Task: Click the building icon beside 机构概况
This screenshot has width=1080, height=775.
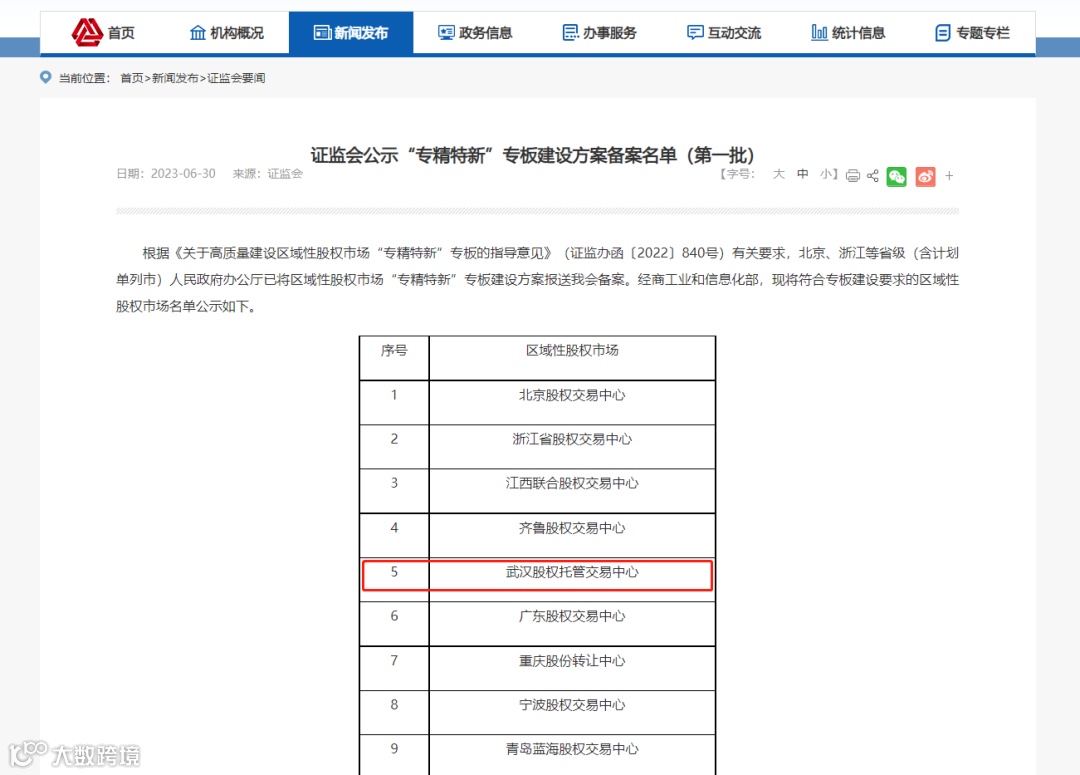Action: point(198,32)
